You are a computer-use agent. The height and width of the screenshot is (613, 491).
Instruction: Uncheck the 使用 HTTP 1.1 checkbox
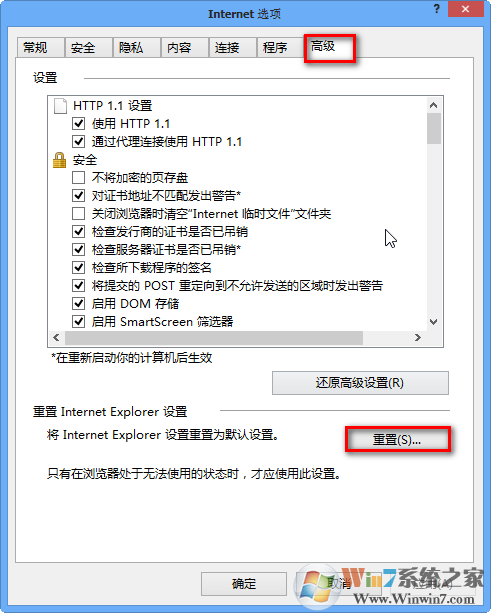pos(79,124)
